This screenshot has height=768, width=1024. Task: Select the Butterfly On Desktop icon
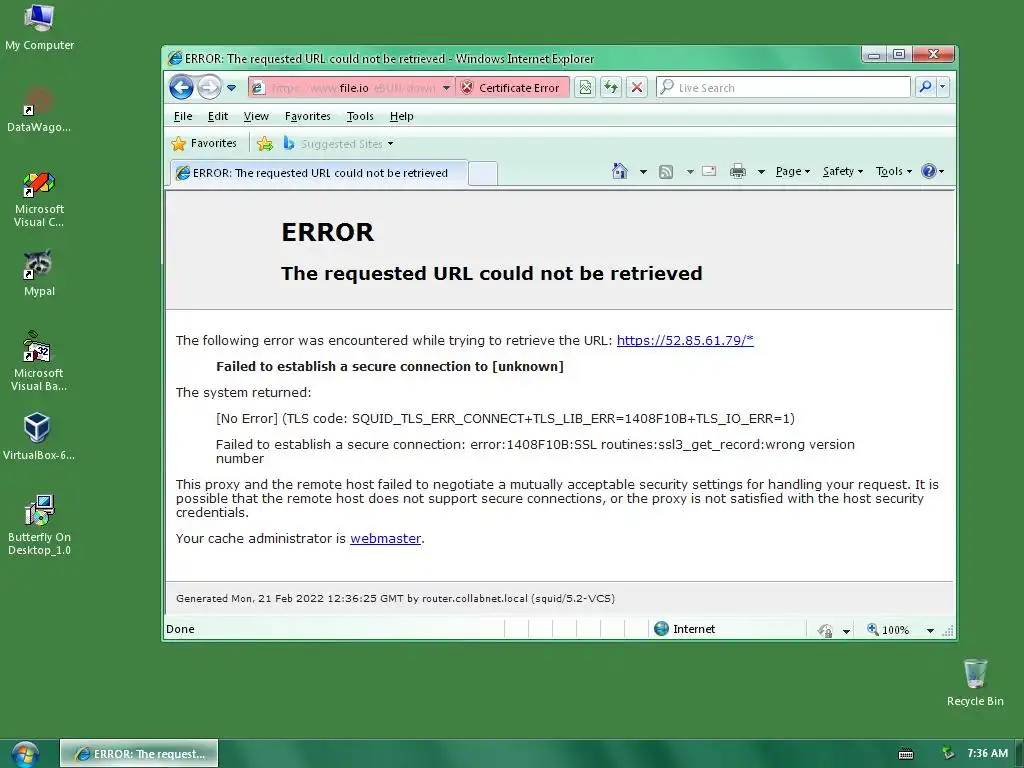pyautogui.click(x=39, y=525)
